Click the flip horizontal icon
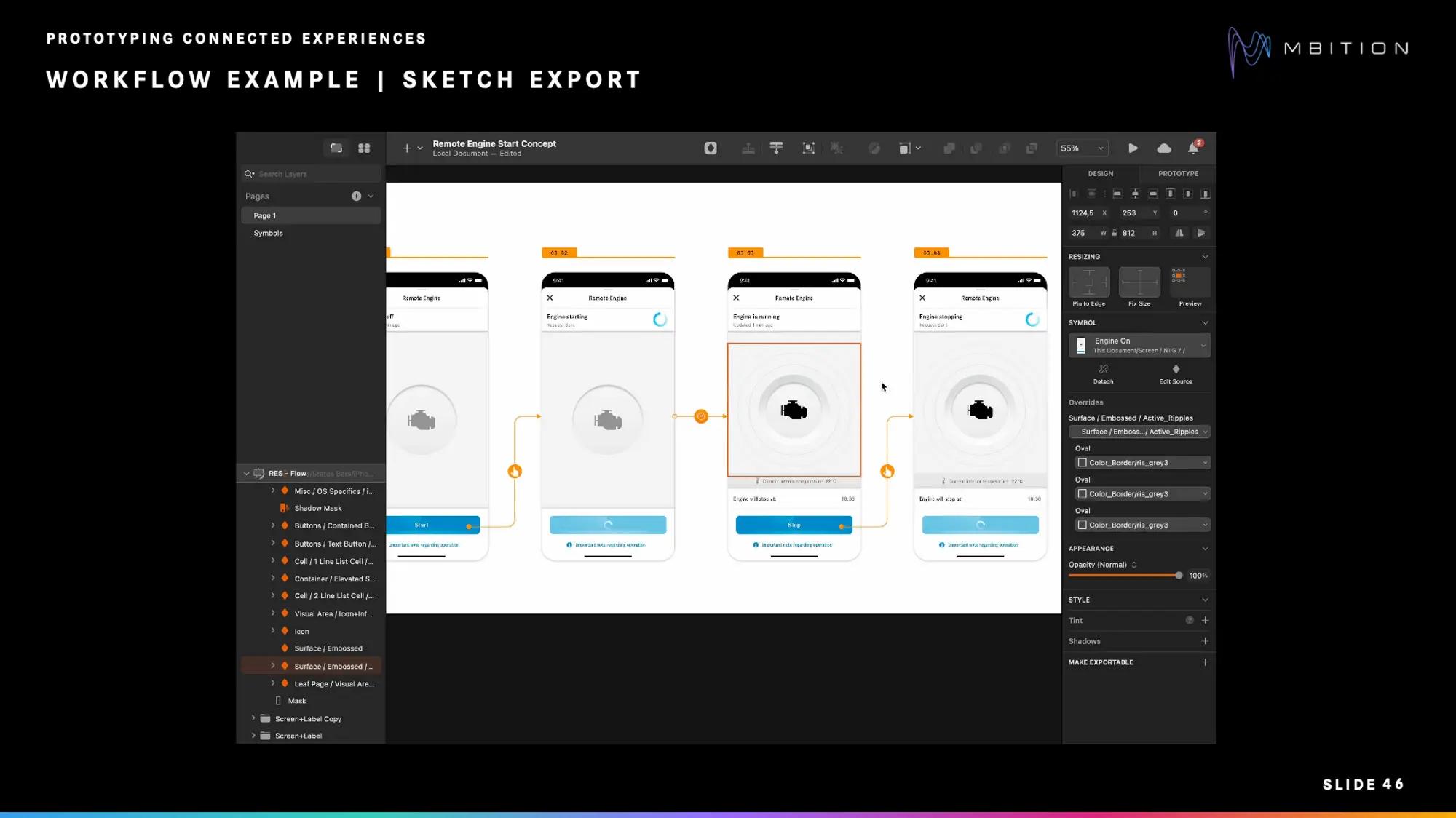Viewport: 1456px width, 818px height. tap(1179, 233)
